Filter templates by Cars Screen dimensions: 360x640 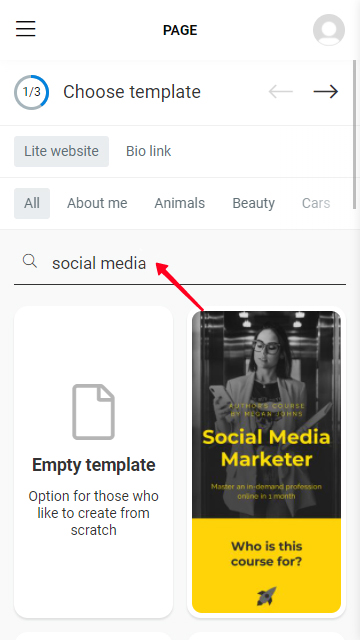tap(316, 203)
